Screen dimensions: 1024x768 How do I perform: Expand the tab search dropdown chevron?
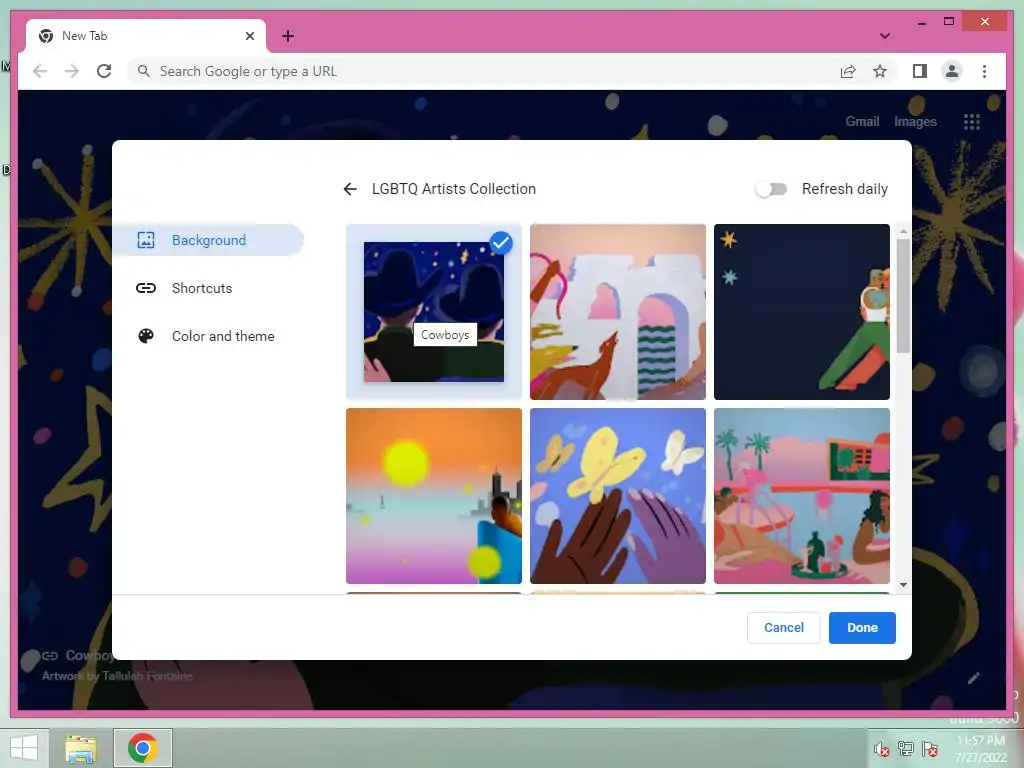885,36
